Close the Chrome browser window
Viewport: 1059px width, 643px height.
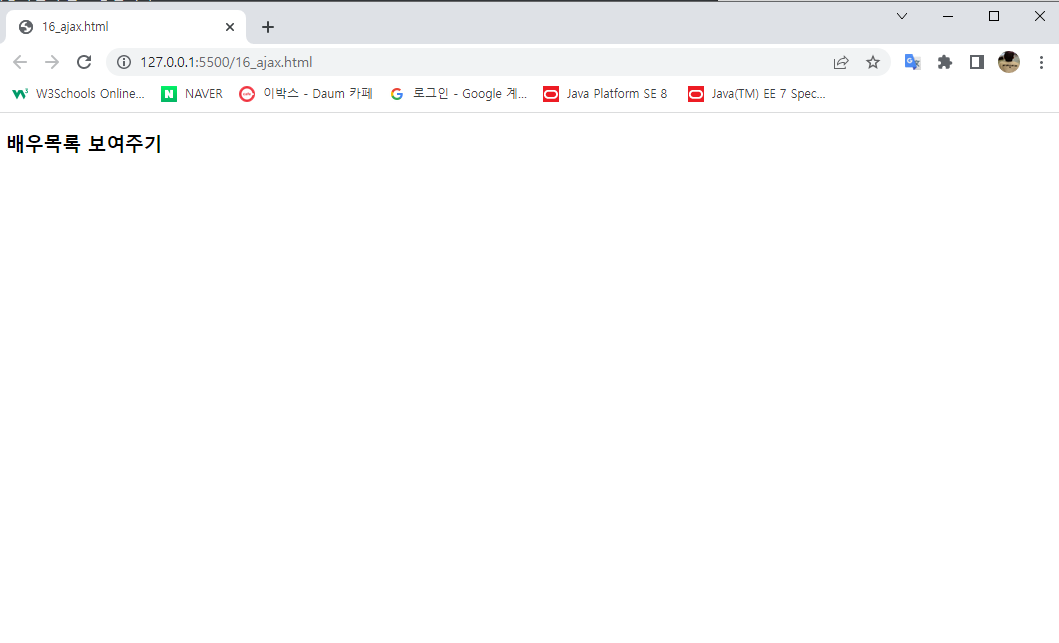[1039, 16]
